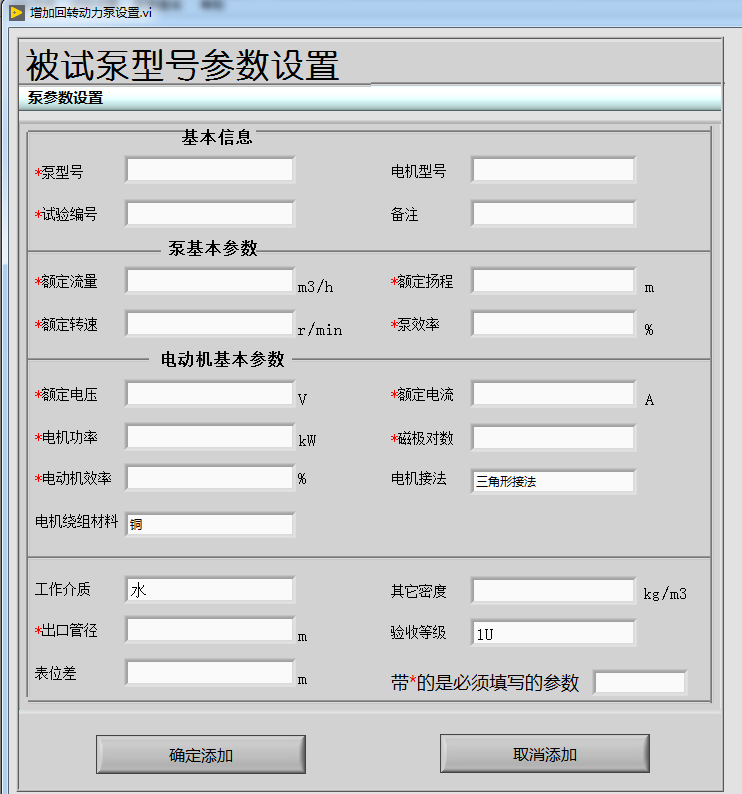This screenshot has height=794, width=742.
Task: Click the 基本信息 section heading
Action: [x=217, y=138]
